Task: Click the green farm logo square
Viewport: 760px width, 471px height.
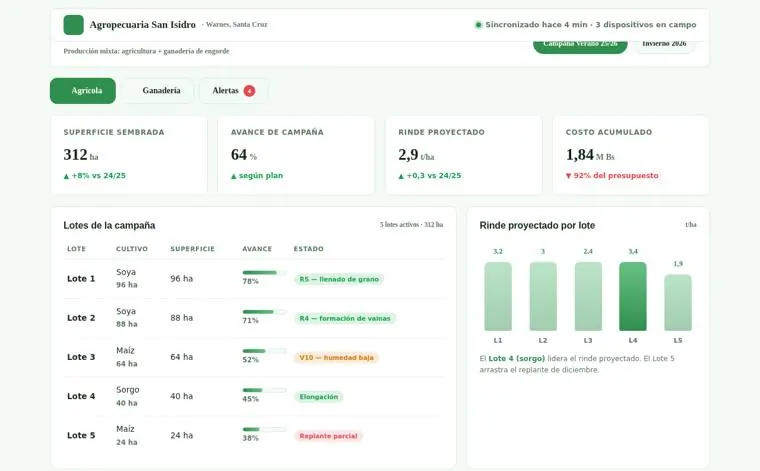Action: [x=74, y=25]
